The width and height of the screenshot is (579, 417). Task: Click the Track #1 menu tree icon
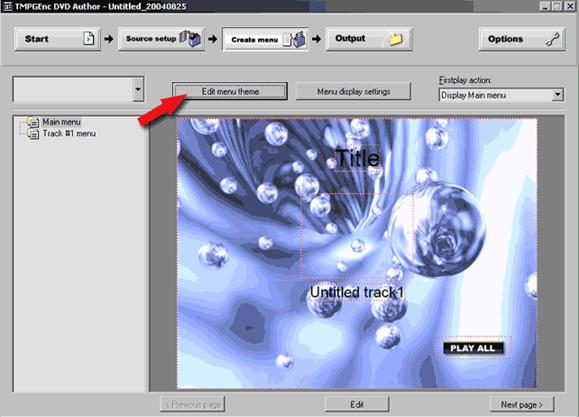(33, 134)
